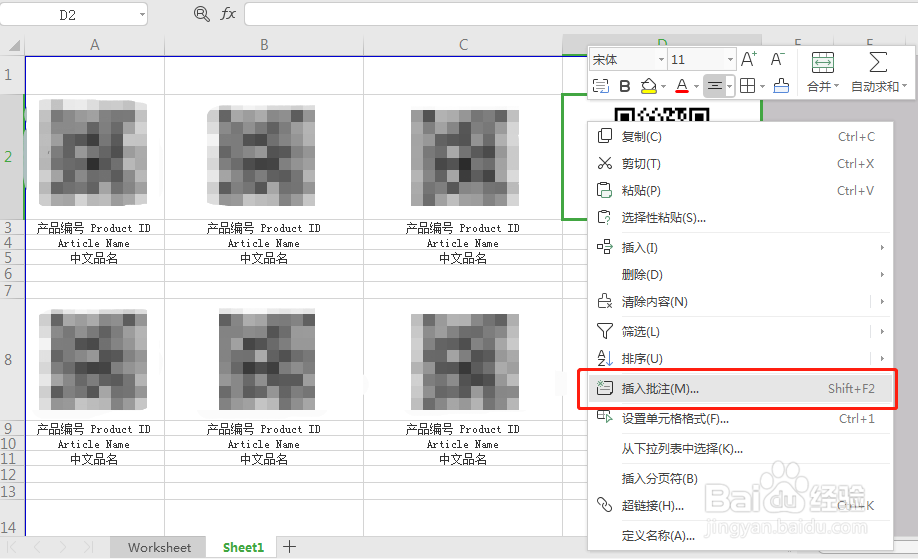
Task: Open the alignment dropdown arrow
Action: tap(729, 86)
